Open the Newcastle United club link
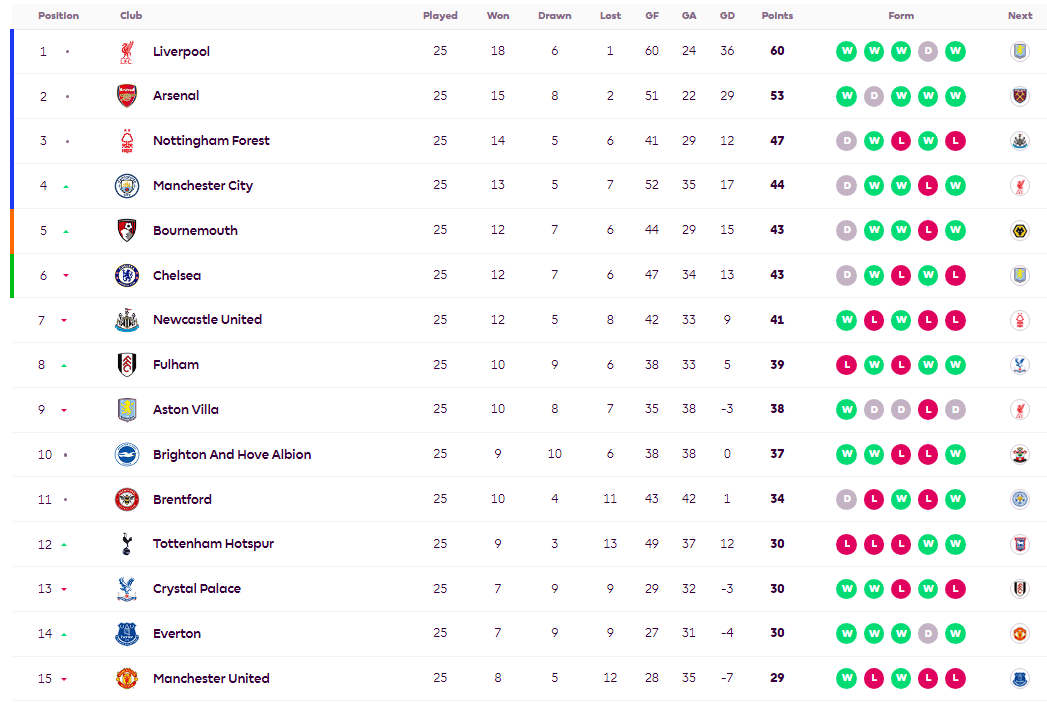The height and width of the screenshot is (704, 1047). 207,319
